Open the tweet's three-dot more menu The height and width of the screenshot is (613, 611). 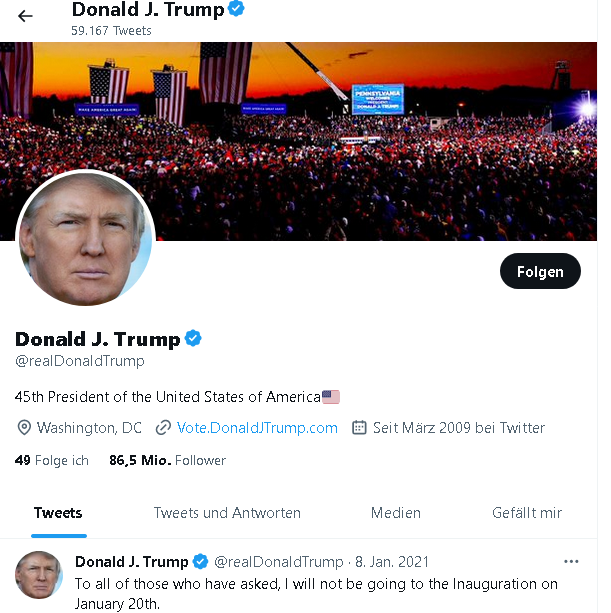click(571, 561)
